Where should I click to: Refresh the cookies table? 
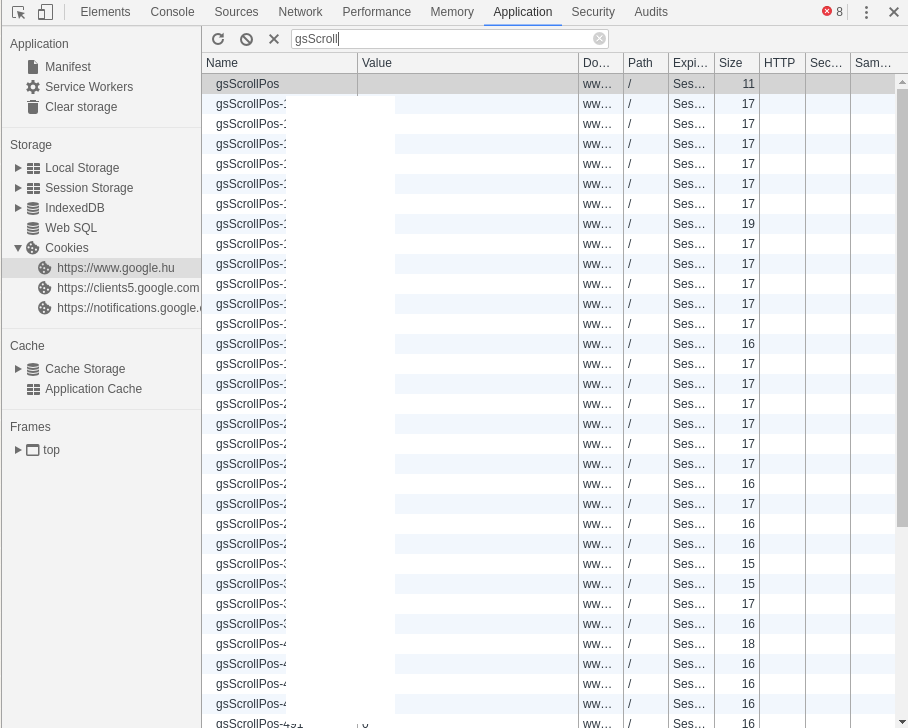click(218, 39)
